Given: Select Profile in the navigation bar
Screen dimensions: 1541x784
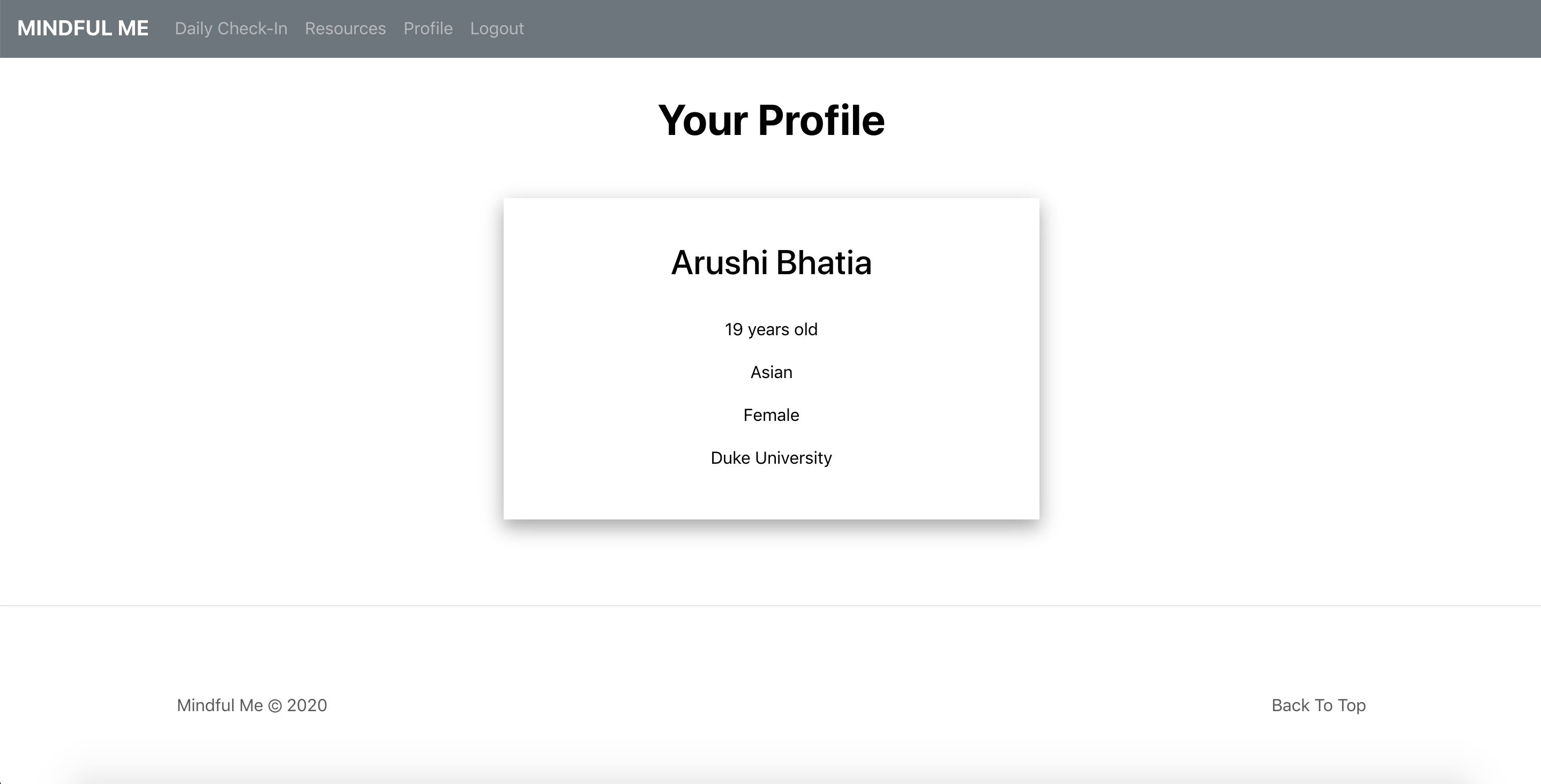Looking at the screenshot, I should [x=428, y=28].
